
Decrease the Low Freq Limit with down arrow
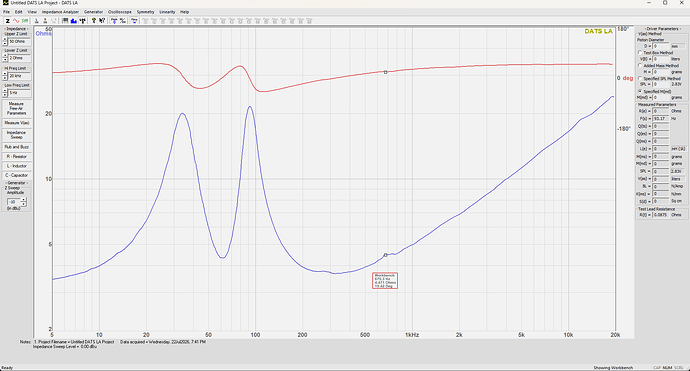tap(5, 95)
